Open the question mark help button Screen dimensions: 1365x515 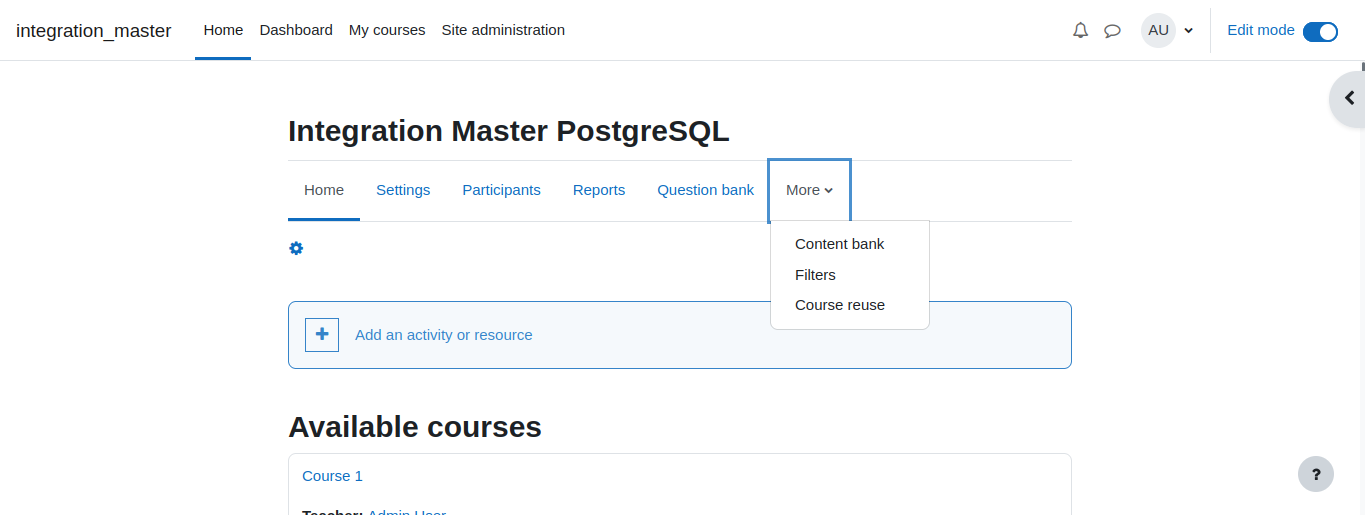pos(1316,474)
